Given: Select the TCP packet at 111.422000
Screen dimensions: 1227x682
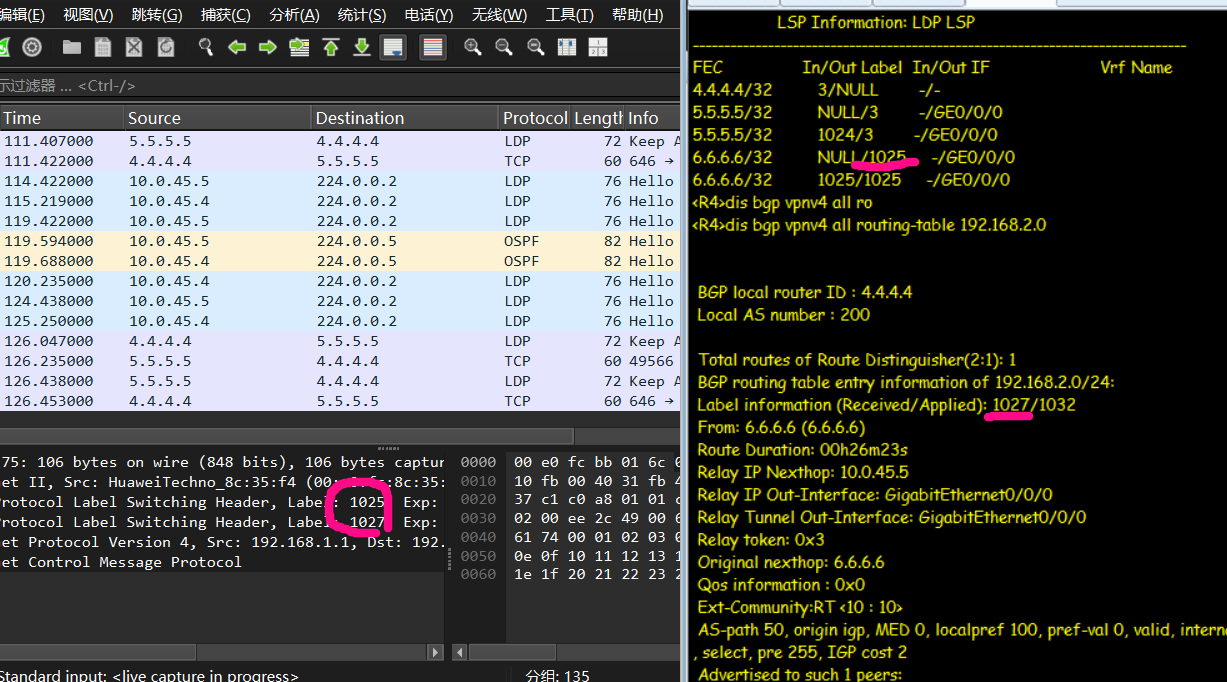Looking at the screenshot, I should click(340, 161).
